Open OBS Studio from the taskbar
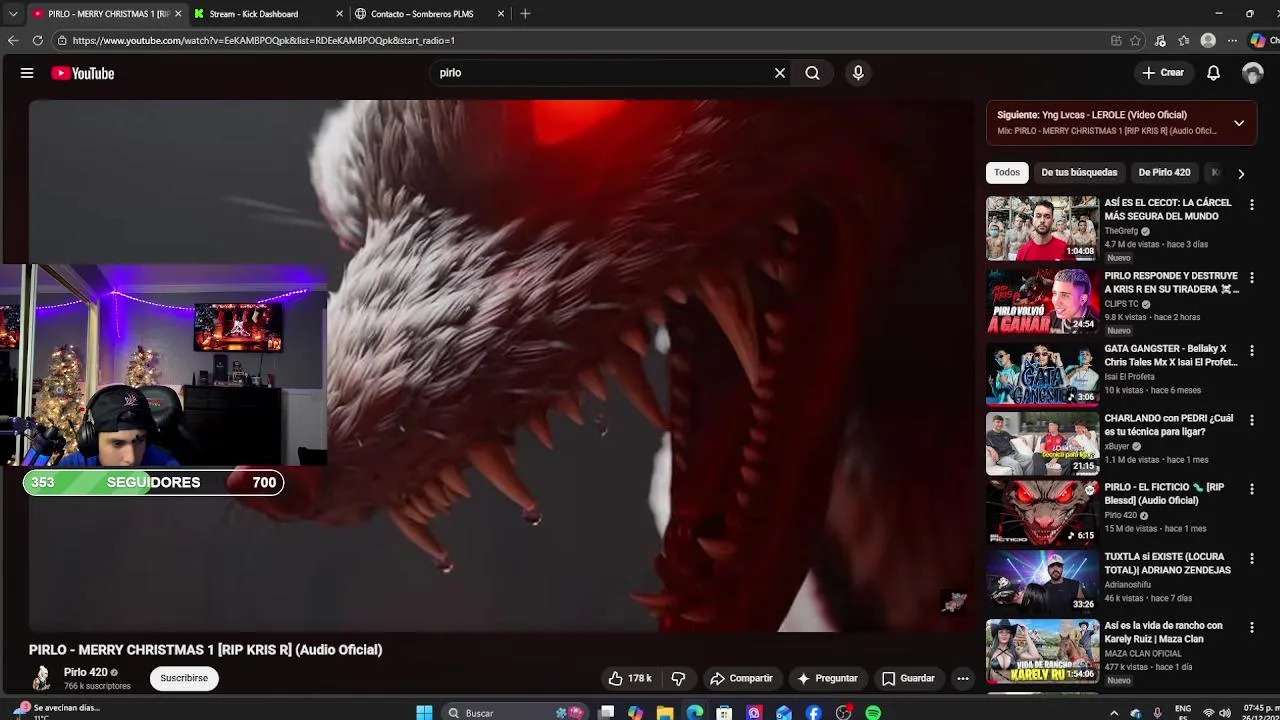 [844, 712]
